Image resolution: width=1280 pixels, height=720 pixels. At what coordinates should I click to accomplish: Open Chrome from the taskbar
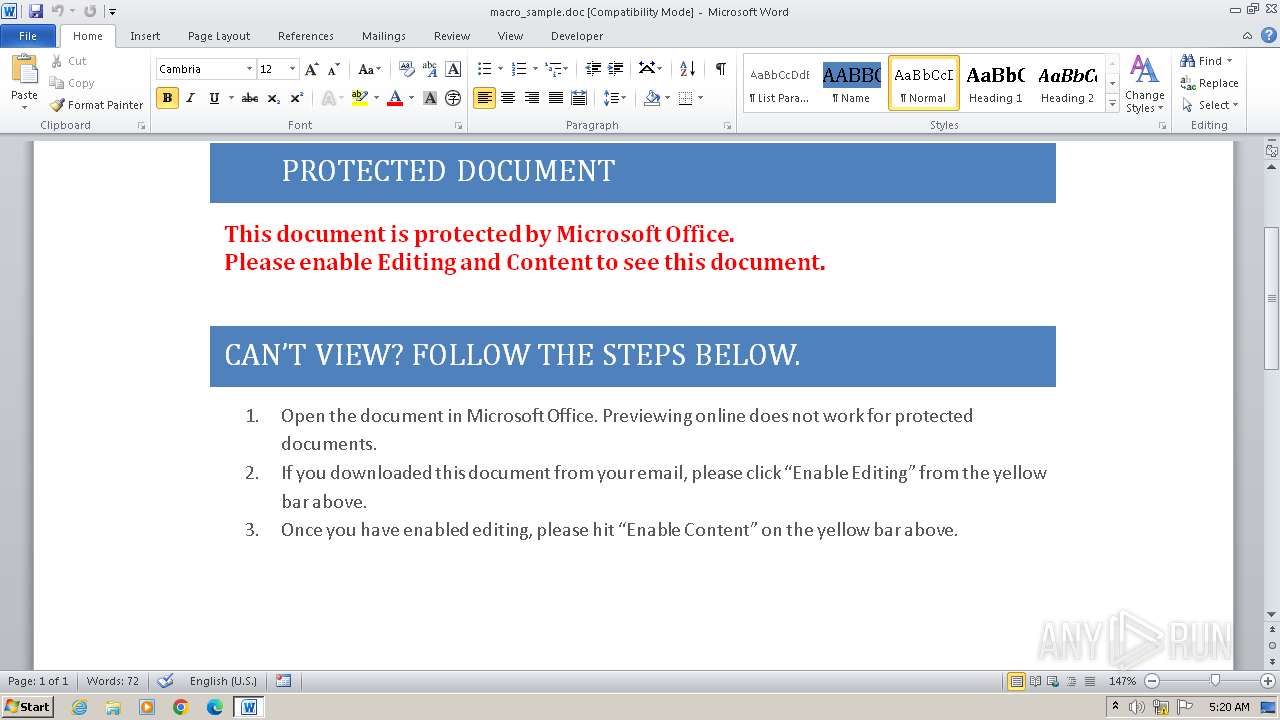(x=181, y=707)
